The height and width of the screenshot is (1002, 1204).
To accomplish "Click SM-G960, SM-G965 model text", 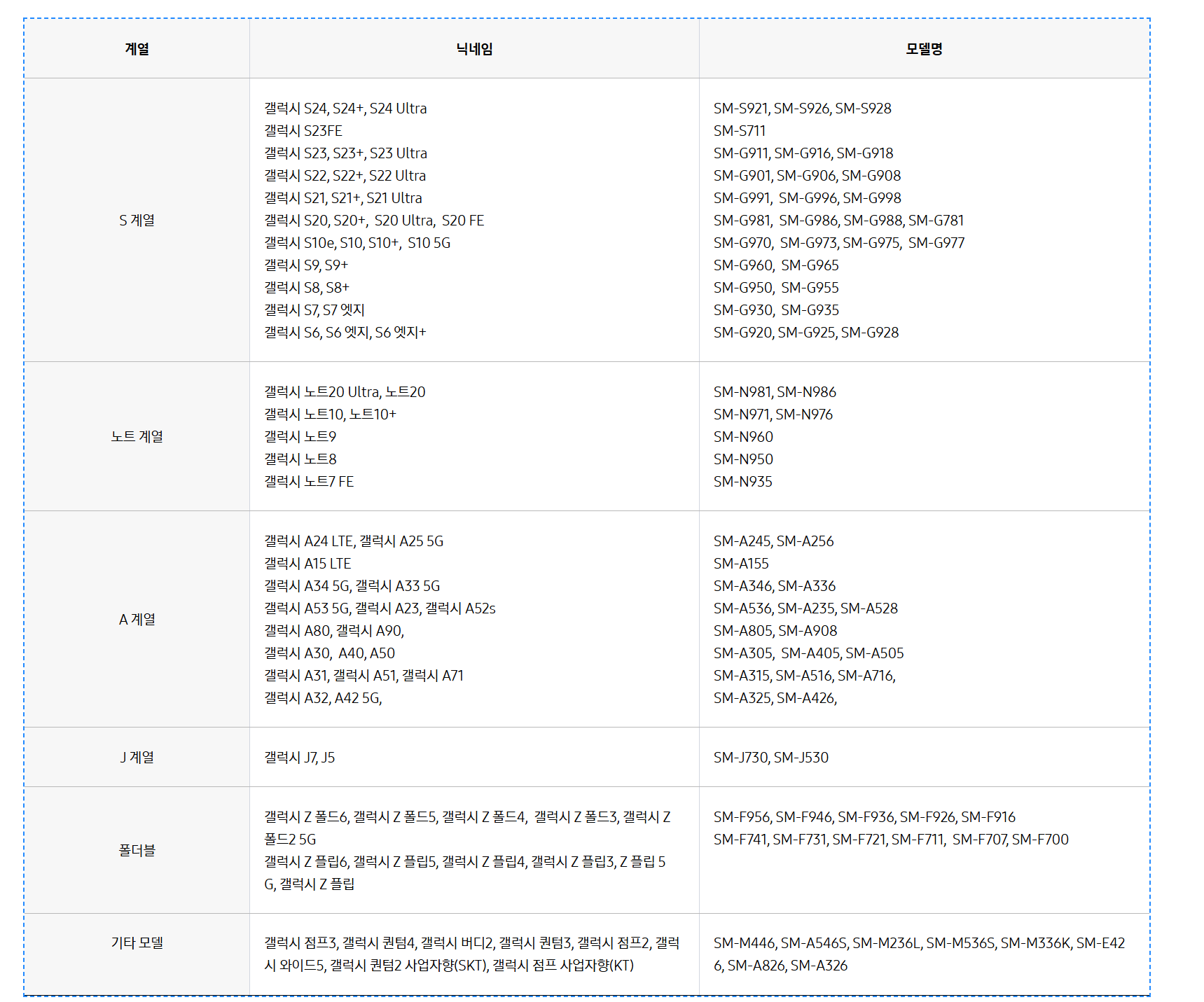I will coord(776,265).
